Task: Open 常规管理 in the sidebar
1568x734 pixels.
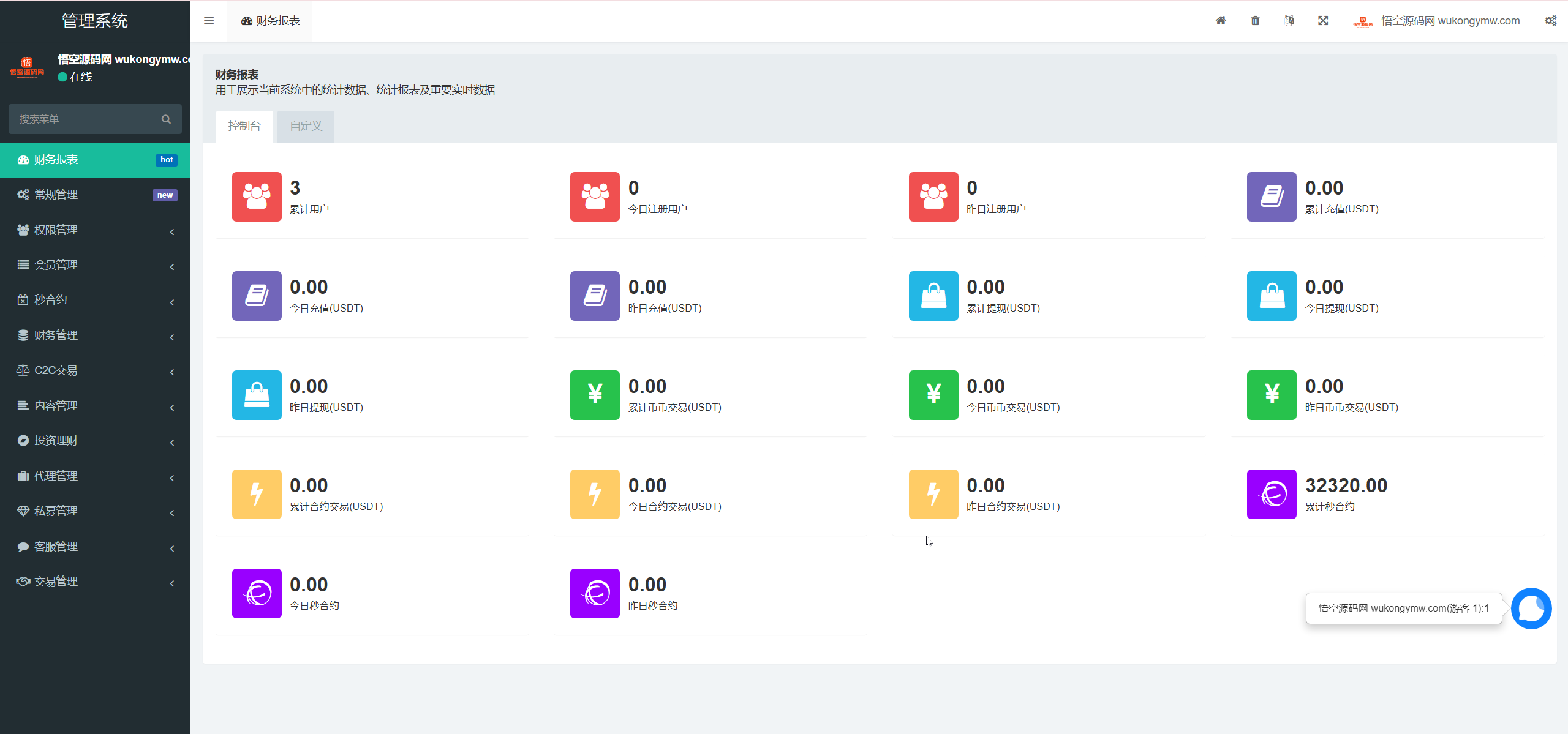Action: click(x=95, y=195)
